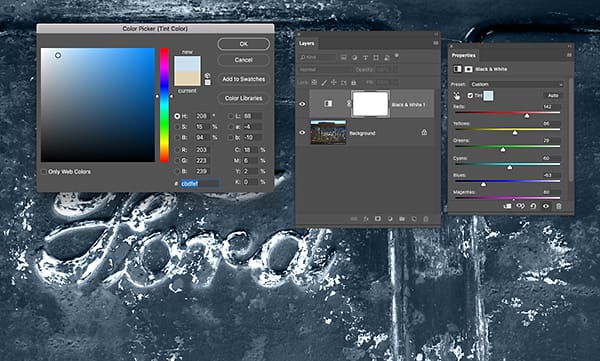Image resolution: width=600 pixels, height=361 pixels.
Task: Select the Layers tab
Action: [x=307, y=44]
